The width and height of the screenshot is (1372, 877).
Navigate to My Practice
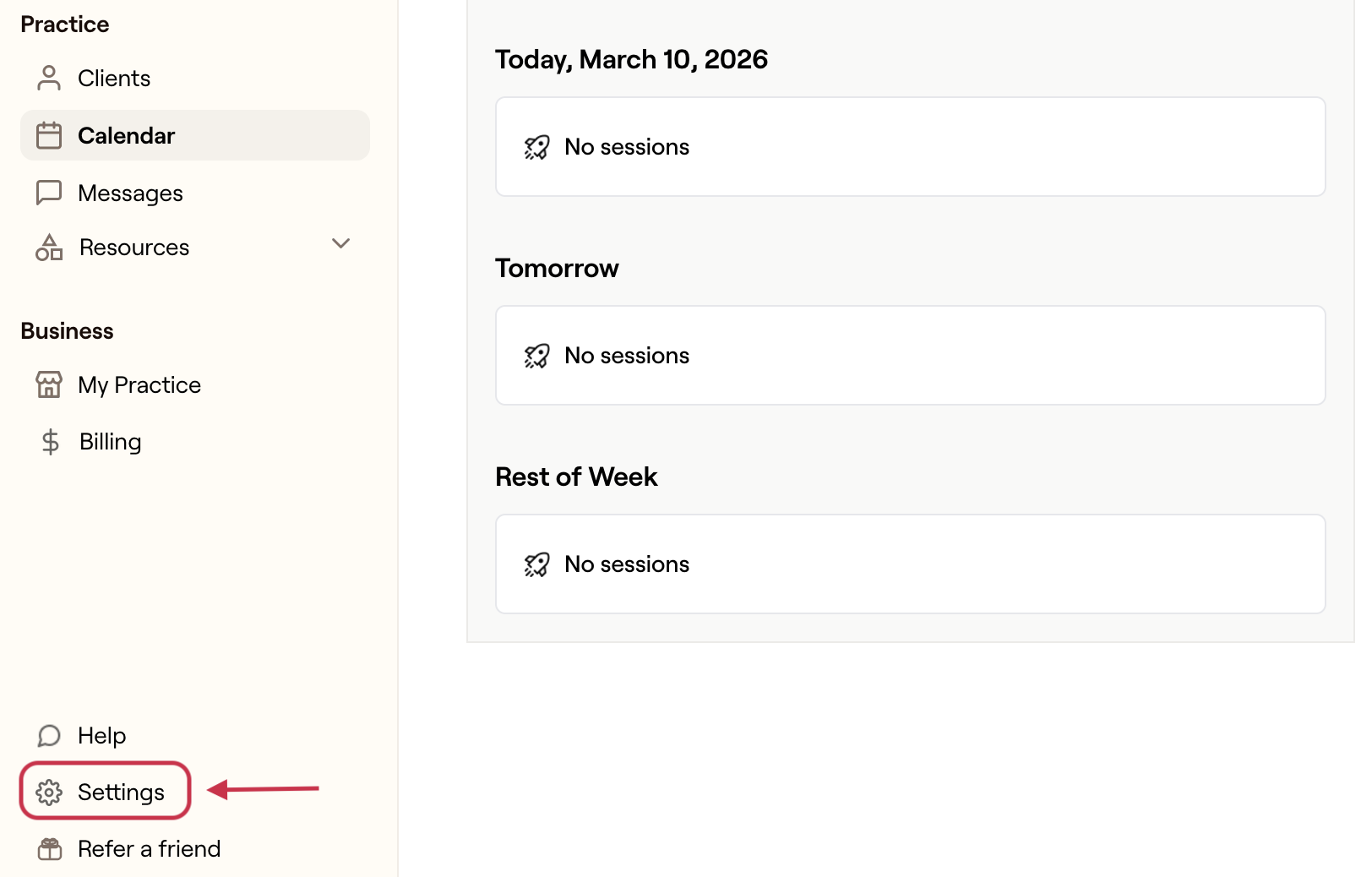139,385
